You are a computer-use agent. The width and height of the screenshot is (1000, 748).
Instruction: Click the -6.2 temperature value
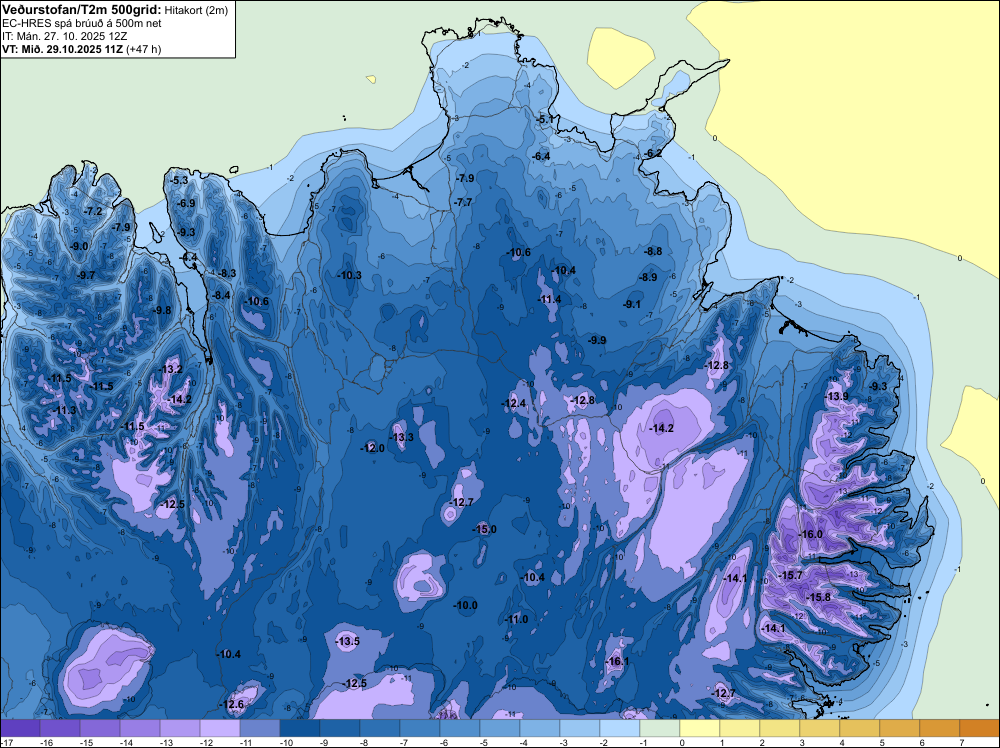[653, 153]
